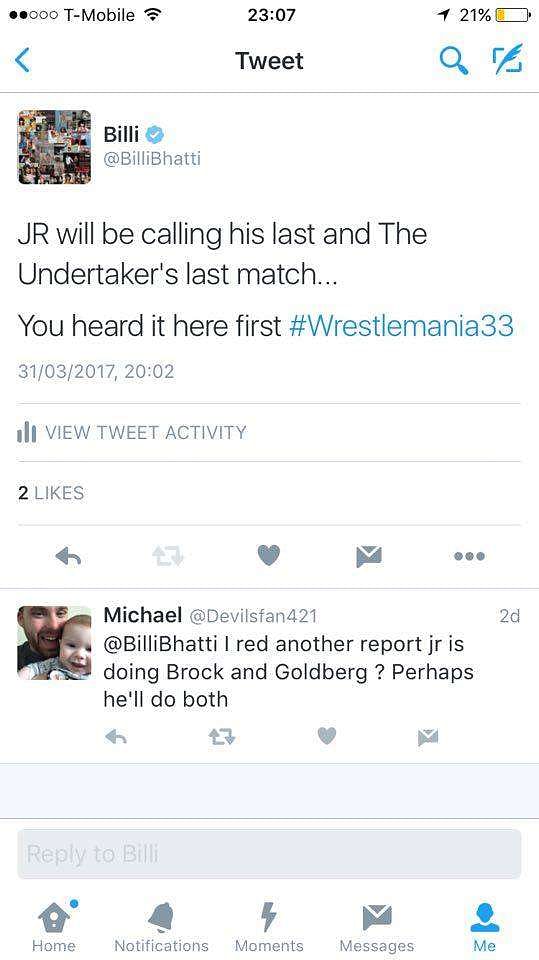The image size is (539, 960).
Task: Like Billi's tweet with heart icon
Action: pyautogui.click(x=268, y=555)
